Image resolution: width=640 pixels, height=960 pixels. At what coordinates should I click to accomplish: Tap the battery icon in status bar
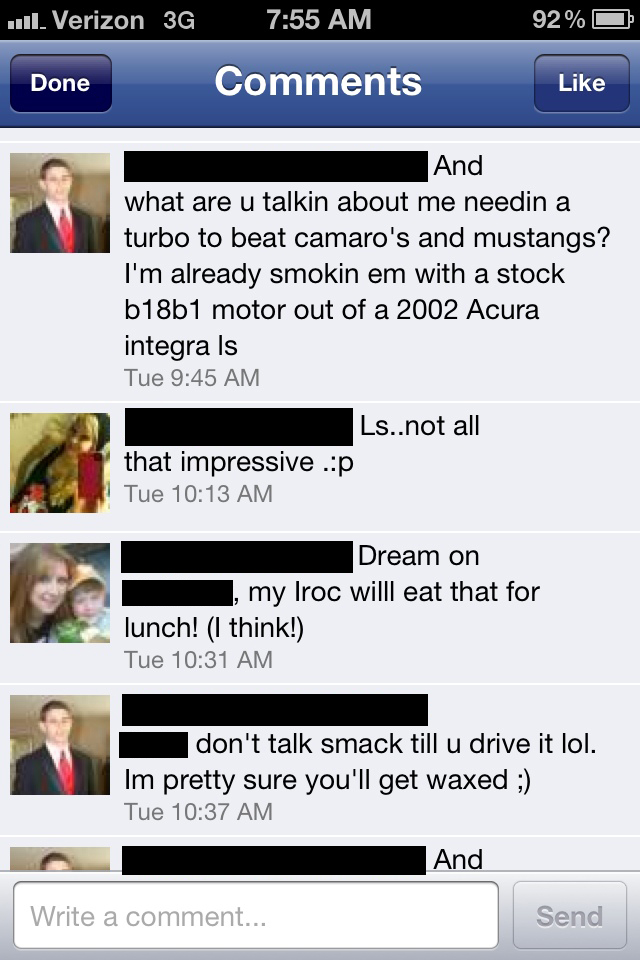(612, 20)
